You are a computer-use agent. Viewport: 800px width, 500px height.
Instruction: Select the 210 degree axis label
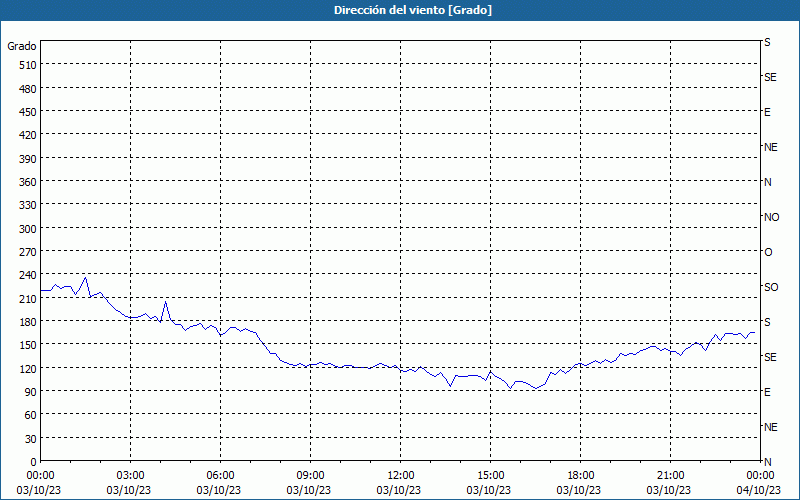(28, 299)
